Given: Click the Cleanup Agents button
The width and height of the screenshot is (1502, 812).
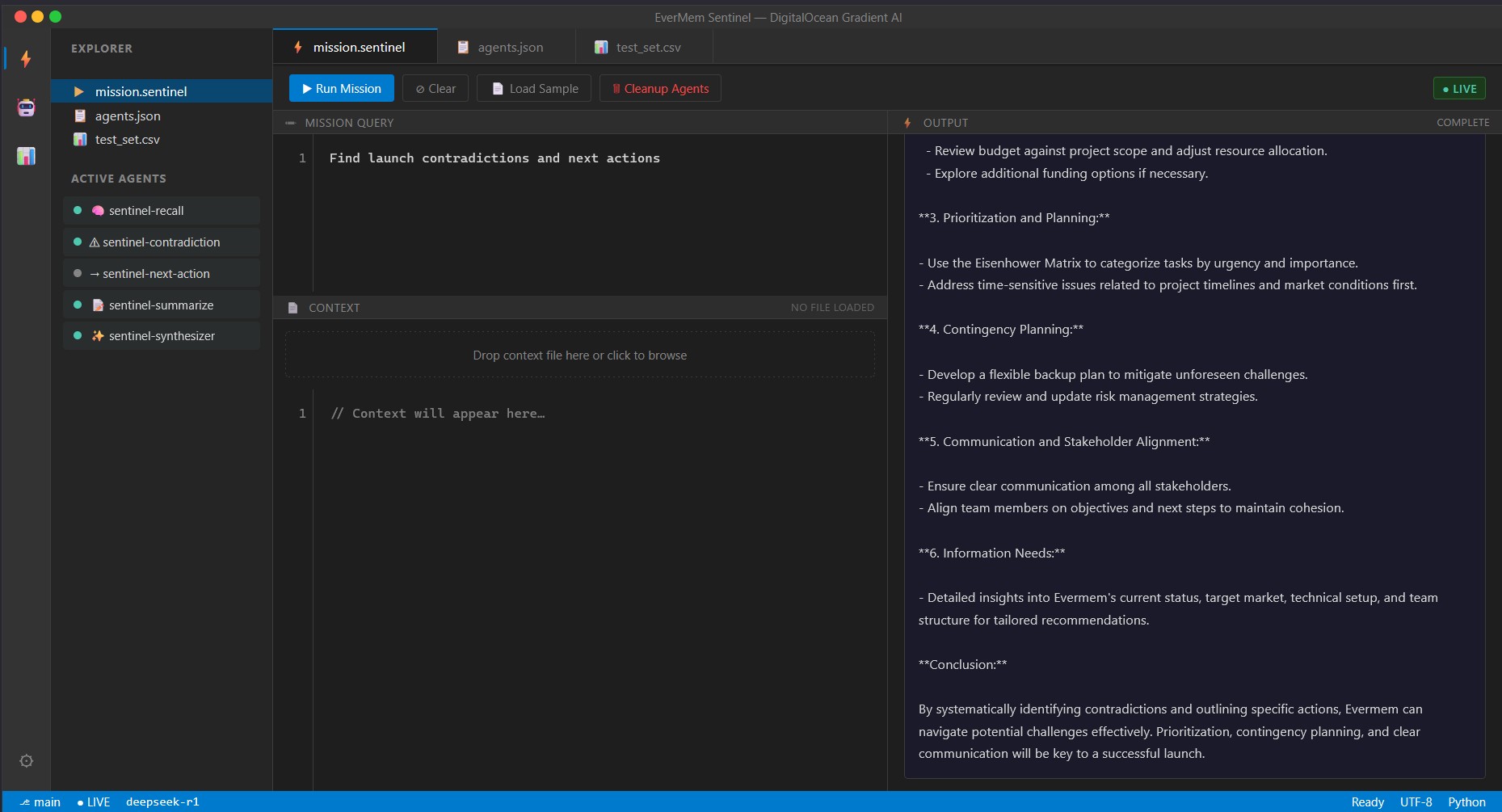Looking at the screenshot, I should point(660,89).
